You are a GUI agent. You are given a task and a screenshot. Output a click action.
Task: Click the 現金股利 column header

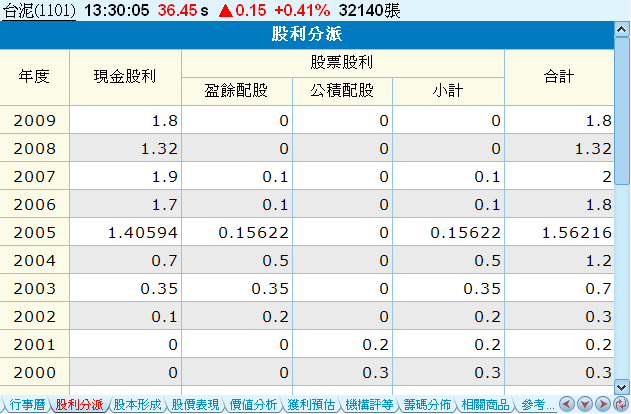(x=125, y=76)
